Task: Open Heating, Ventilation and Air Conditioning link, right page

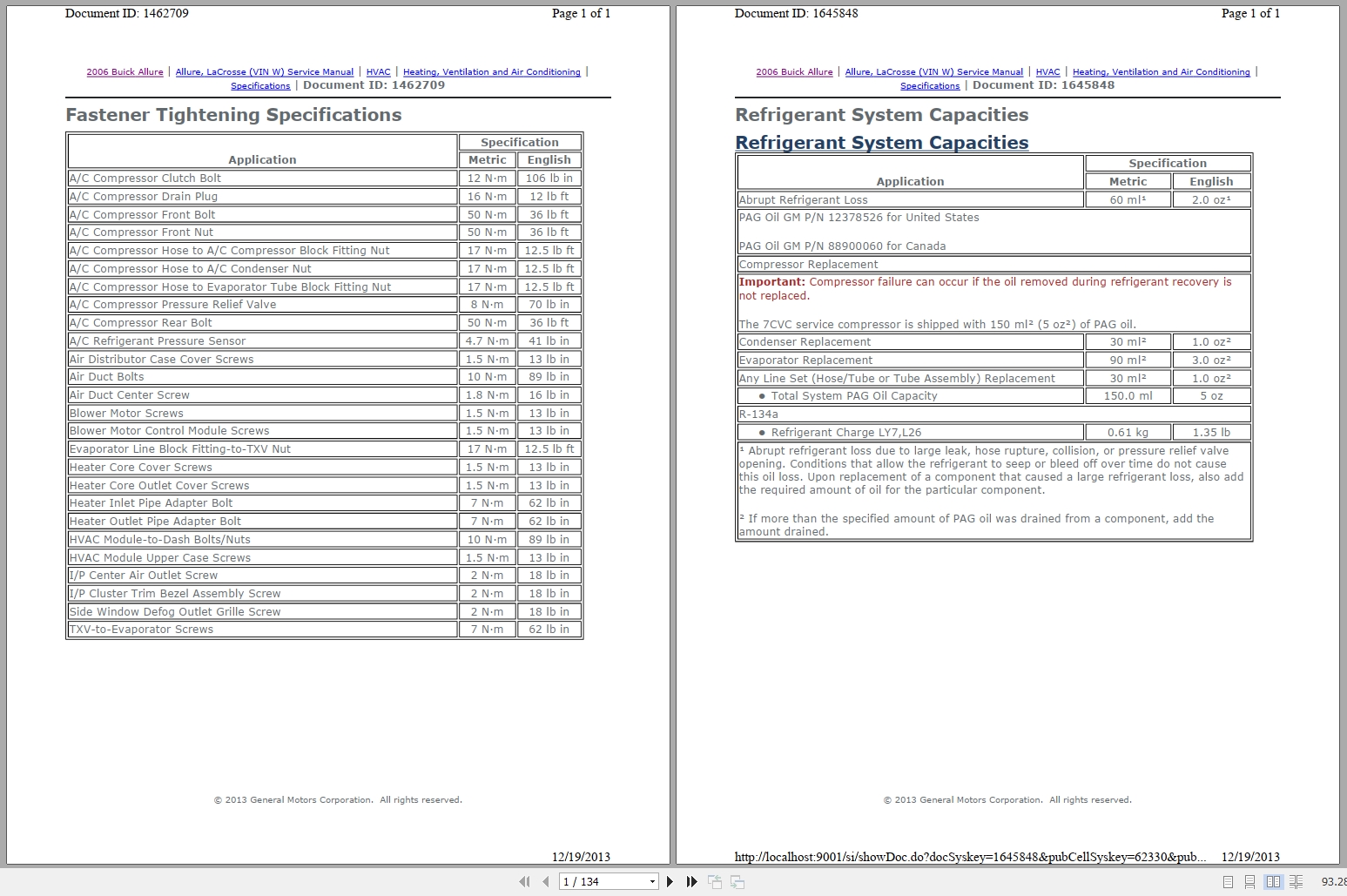Action: pos(1162,72)
